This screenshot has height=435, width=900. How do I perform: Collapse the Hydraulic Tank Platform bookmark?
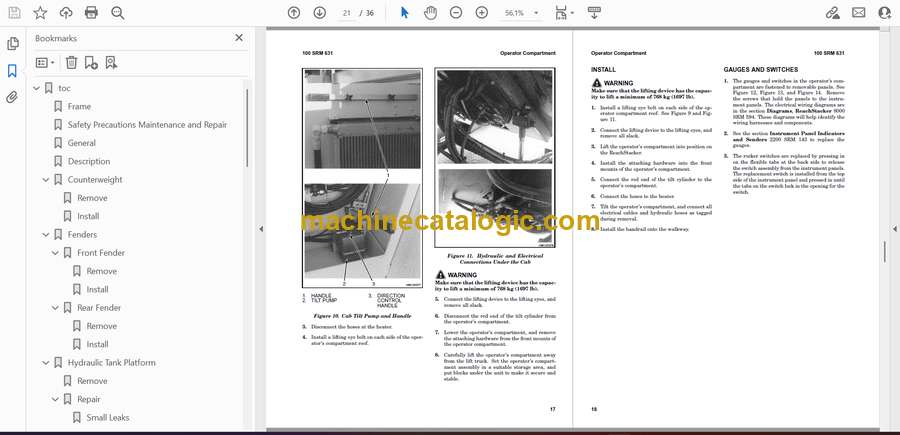[x=46, y=363]
